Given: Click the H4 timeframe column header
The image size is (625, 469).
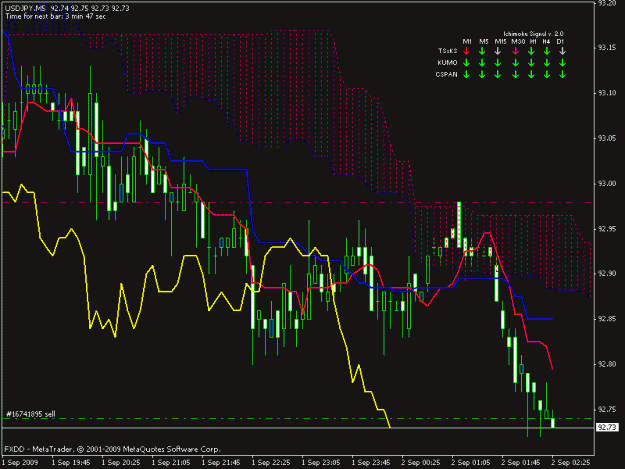Looking at the screenshot, I should pos(546,41).
